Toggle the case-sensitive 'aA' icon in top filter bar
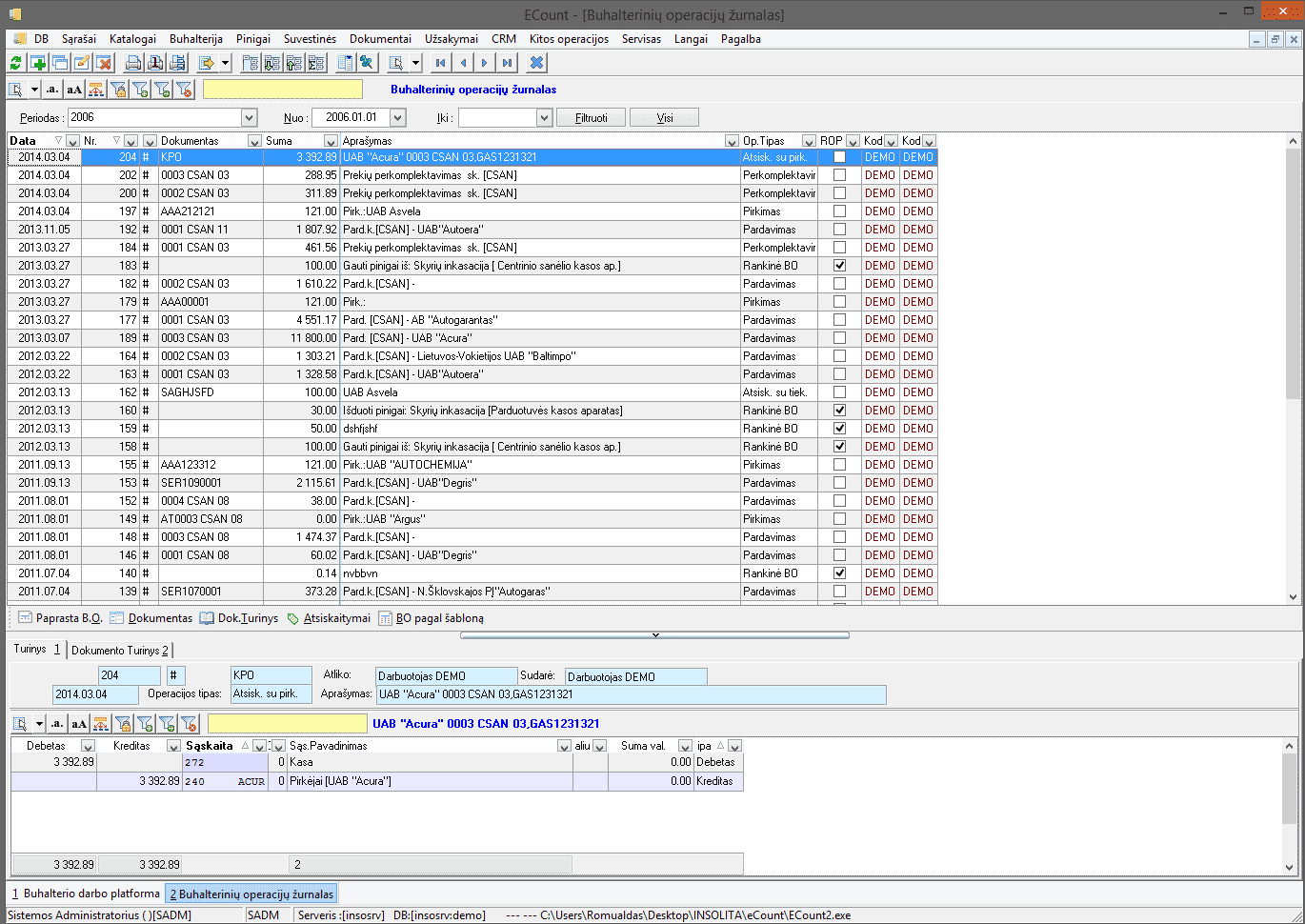The image size is (1305, 924). coord(74,90)
